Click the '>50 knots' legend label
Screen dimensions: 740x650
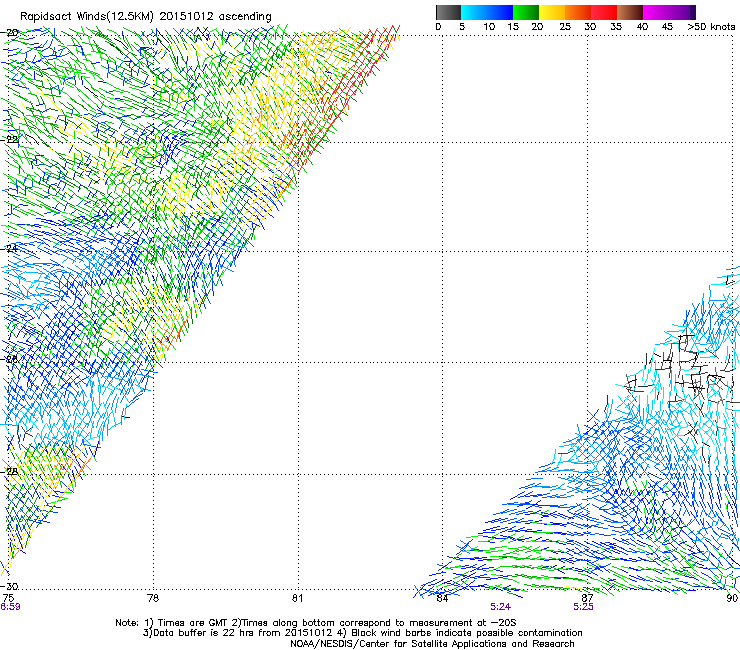tap(711, 27)
